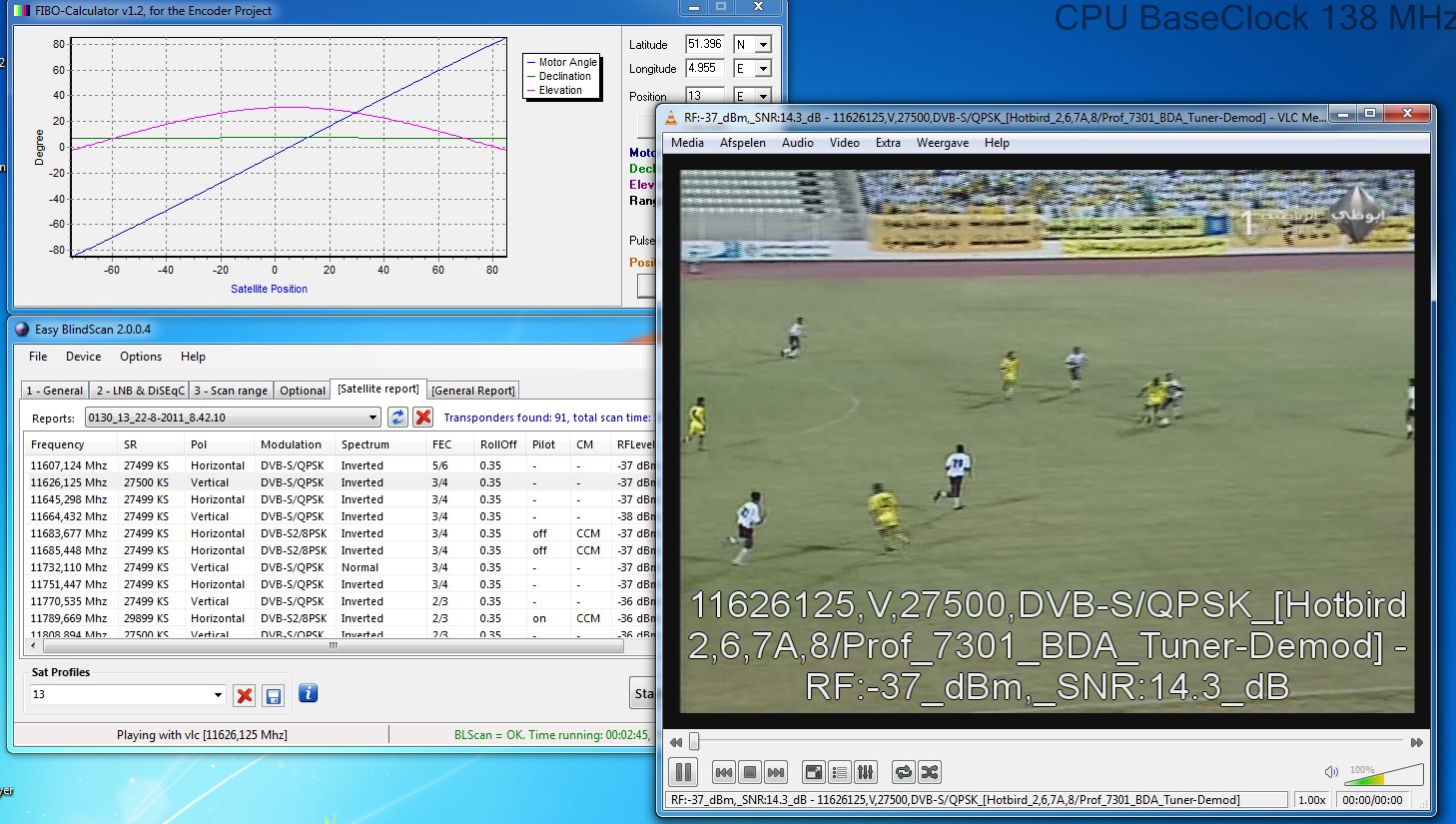Open VLC Extra menu

(888, 143)
